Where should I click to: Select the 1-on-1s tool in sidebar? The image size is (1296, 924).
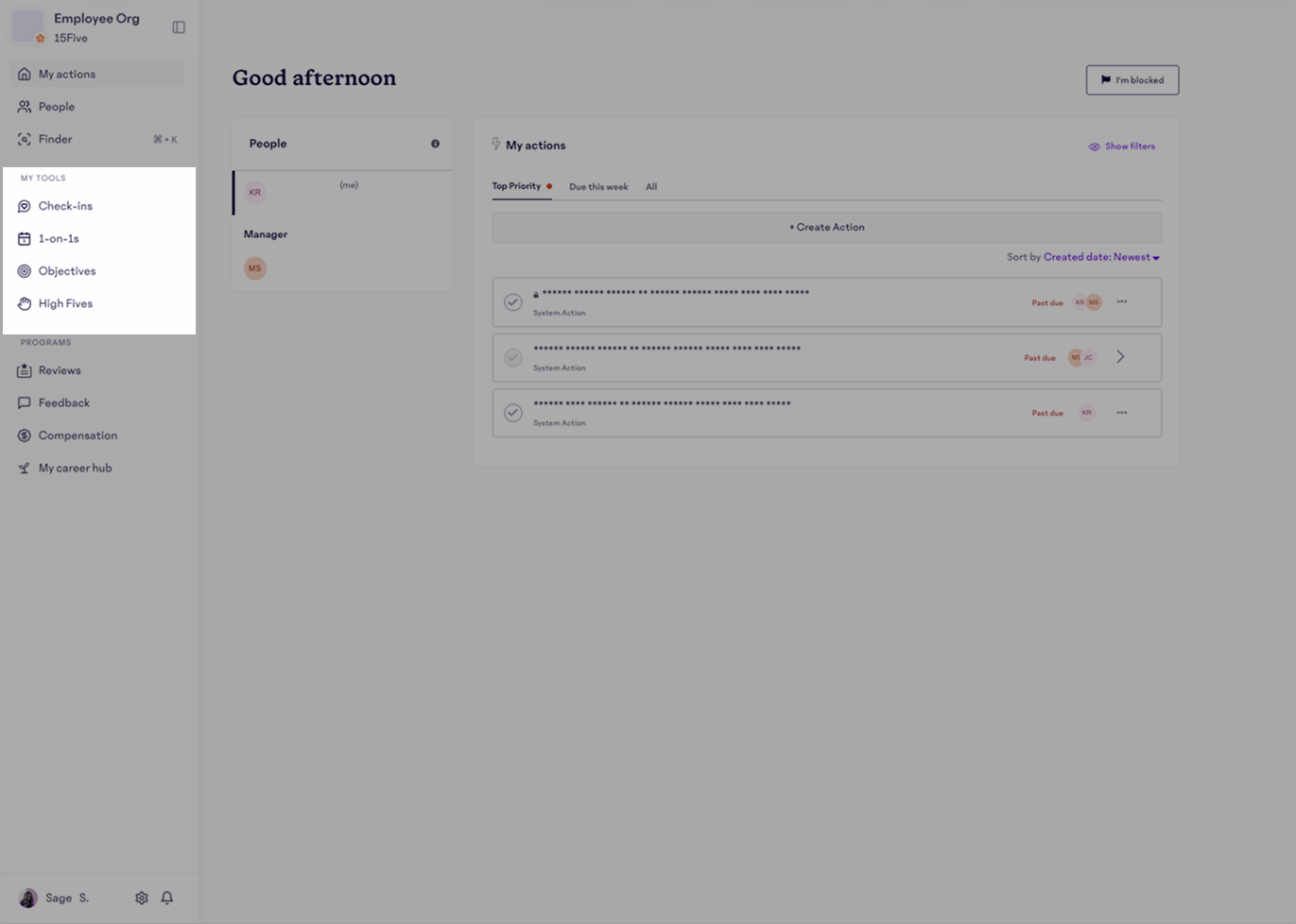tap(60, 238)
